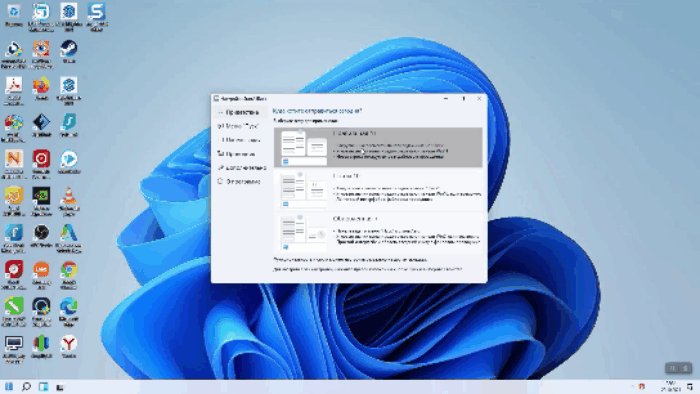Click the red tray icon near the clock

click(642, 386)
